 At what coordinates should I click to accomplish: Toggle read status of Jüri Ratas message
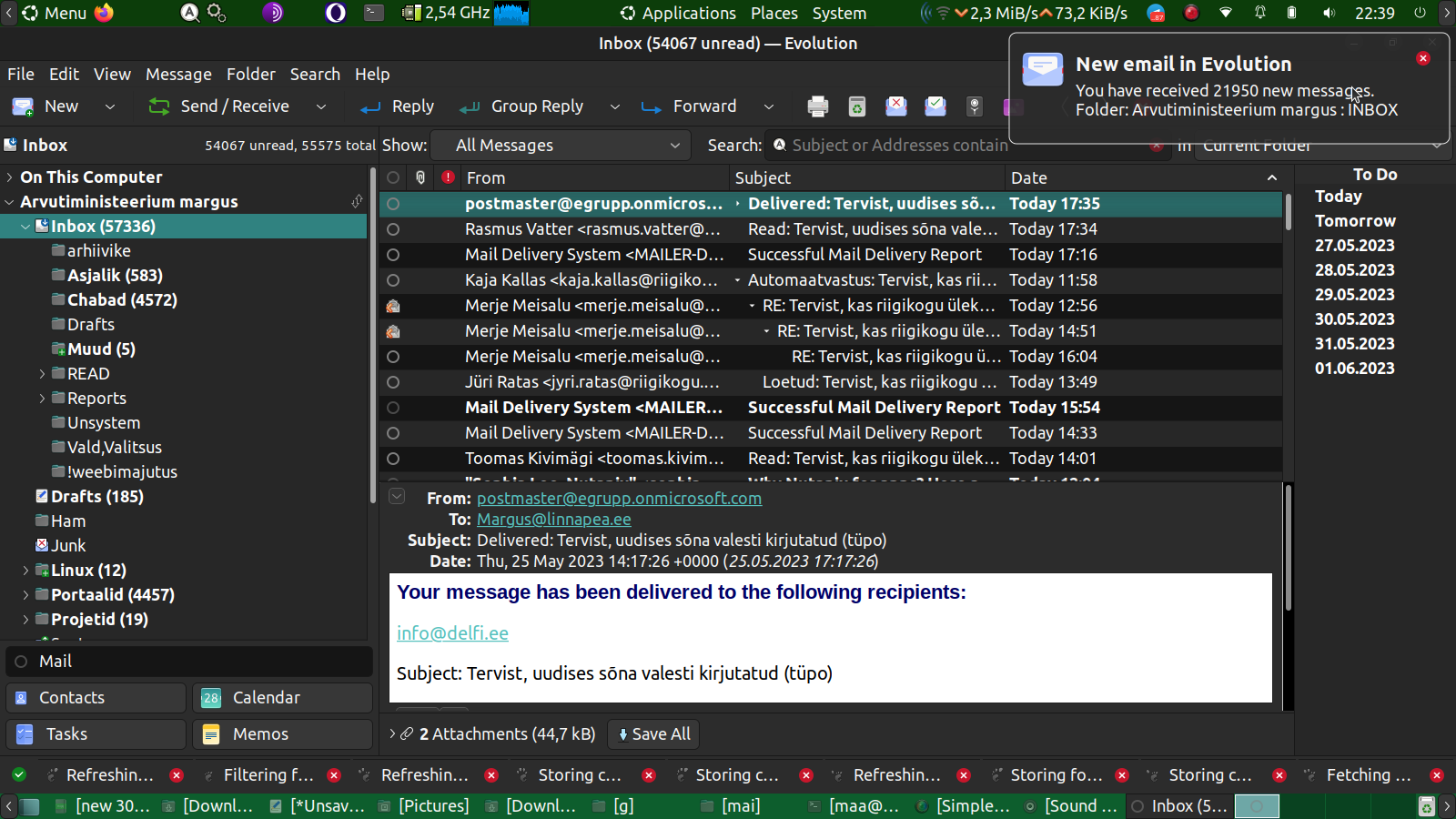pyautogui.click(x=393, y=382)
